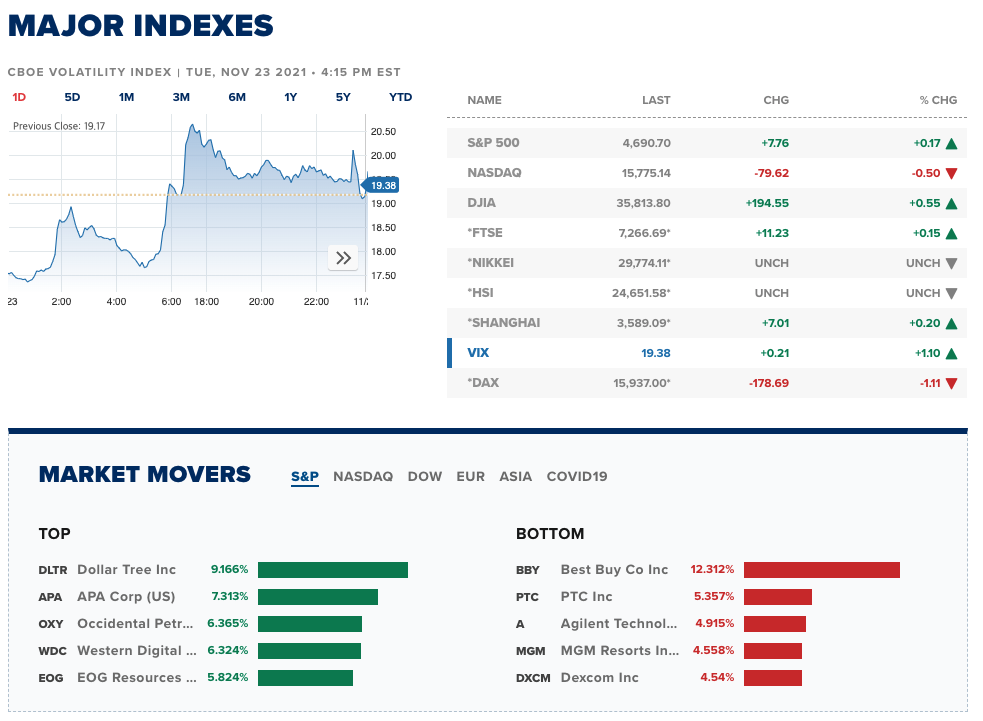The width and height of the screenshot is (983, 721).
Task: Open DXCM ticker in bottom movers
Action: [x=533, y=678]
